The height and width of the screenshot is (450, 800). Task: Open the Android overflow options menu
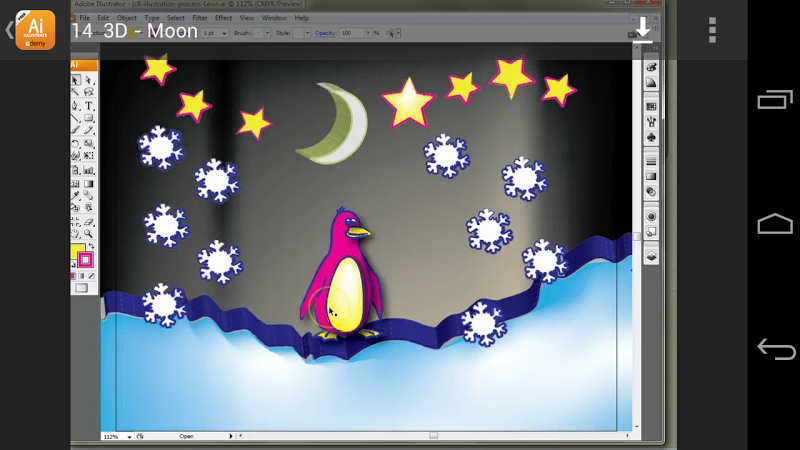pyautogui.click(x=712, y=30)
